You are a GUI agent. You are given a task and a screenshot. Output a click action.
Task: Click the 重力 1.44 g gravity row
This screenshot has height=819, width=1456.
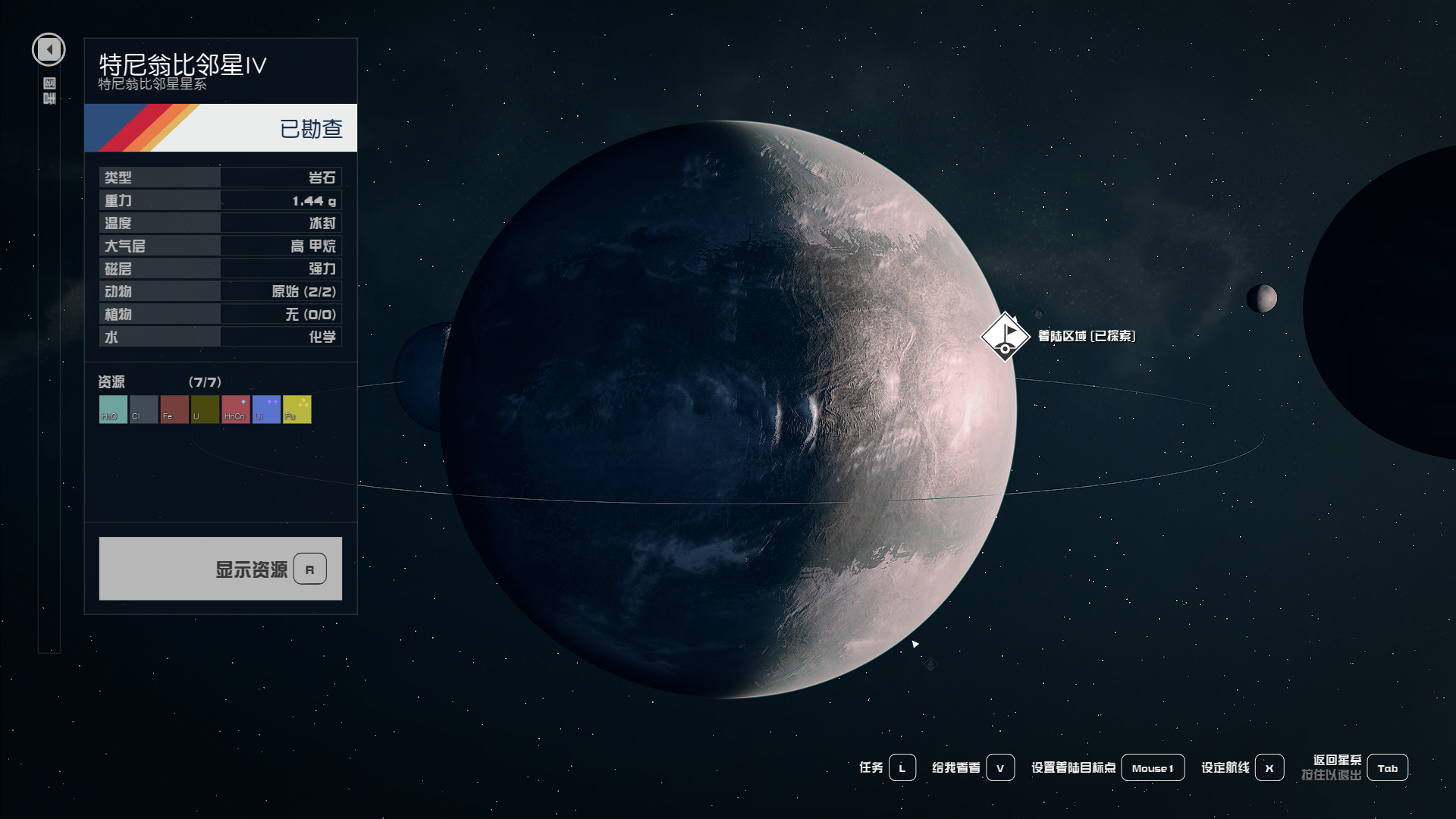pos(221,200)
